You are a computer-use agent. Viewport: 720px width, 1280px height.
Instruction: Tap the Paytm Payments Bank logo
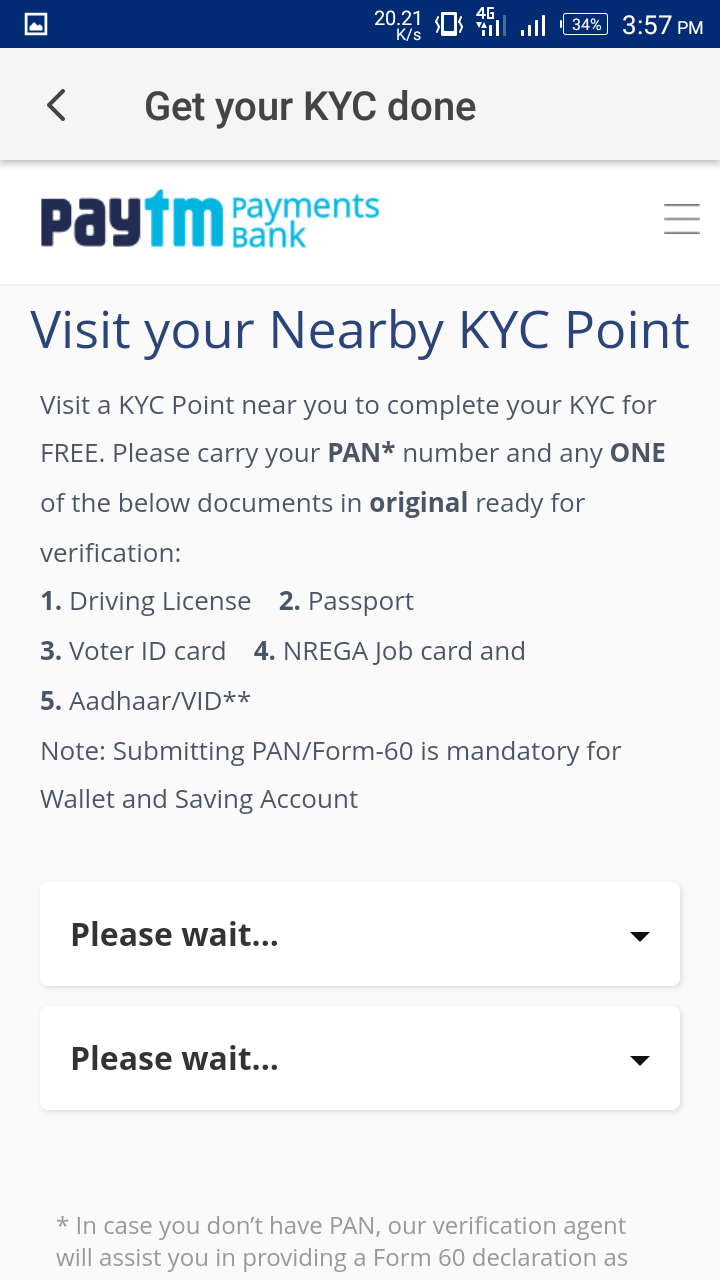210,218
